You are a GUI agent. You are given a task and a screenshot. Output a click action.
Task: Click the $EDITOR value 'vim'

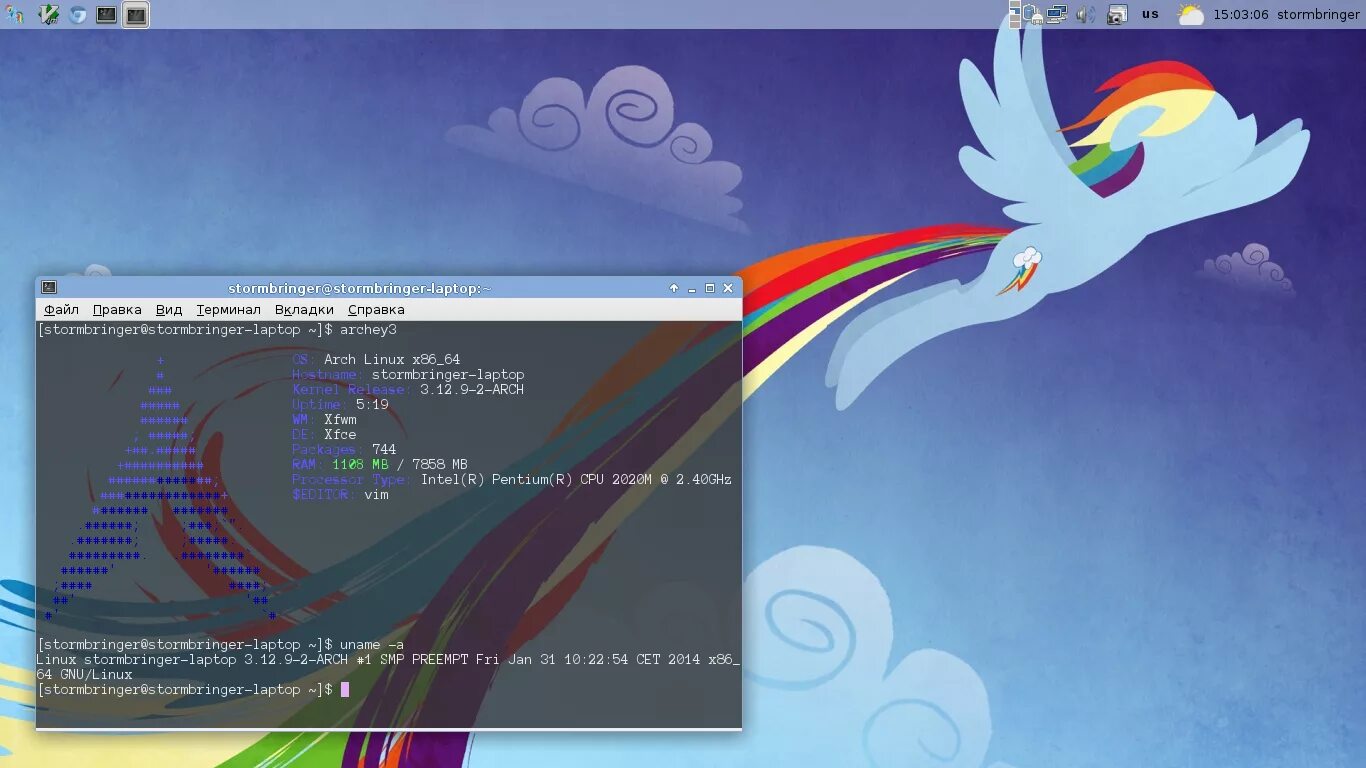pyautogui.click(x=376, y=495)
